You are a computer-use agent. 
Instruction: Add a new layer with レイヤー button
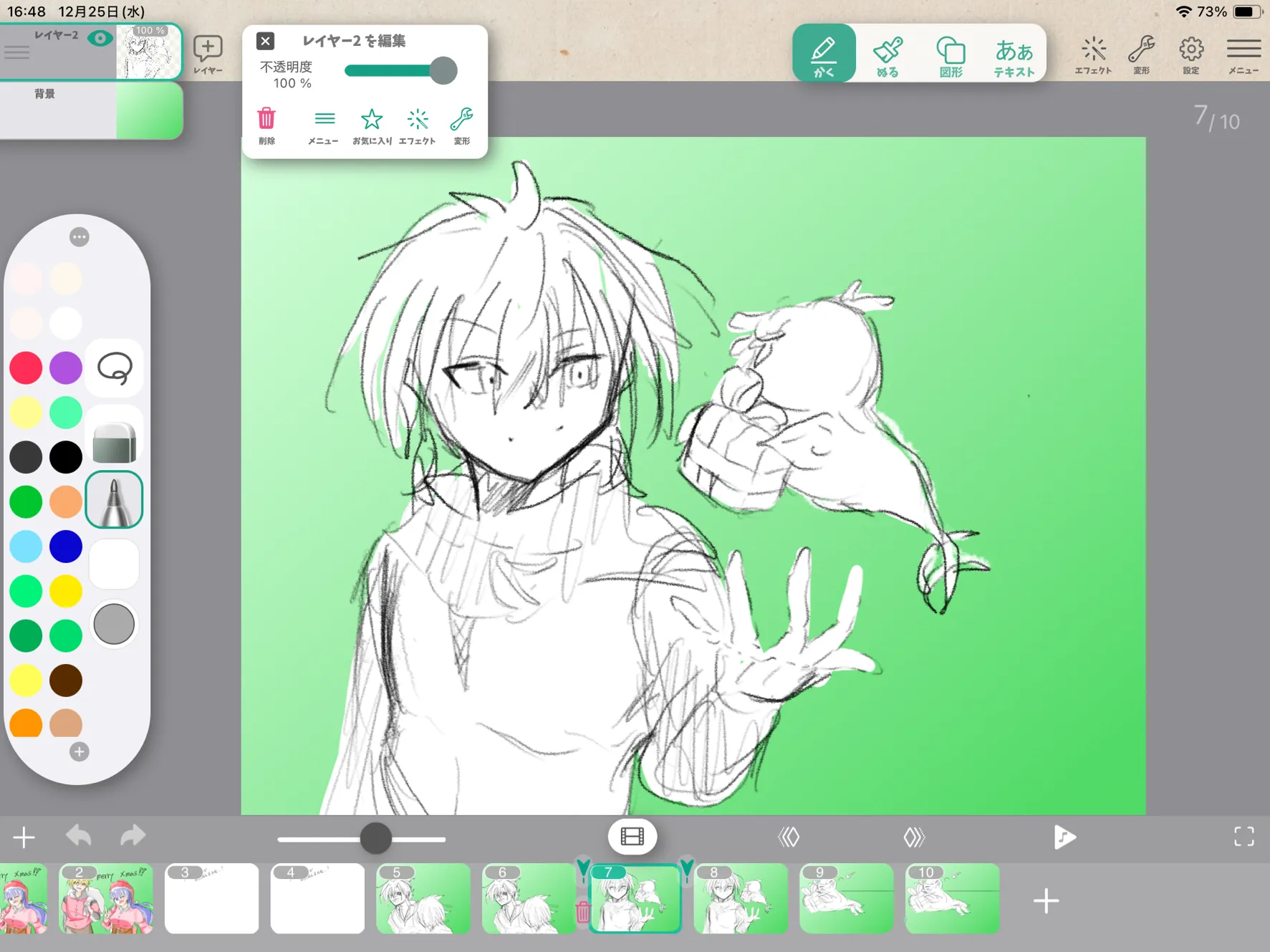208,54
